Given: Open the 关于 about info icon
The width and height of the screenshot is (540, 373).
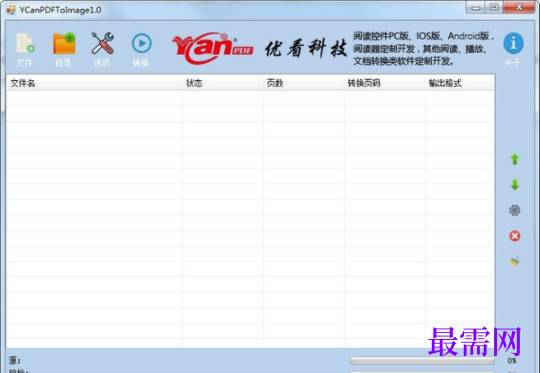Looking at the screenshot, I should [513, 43].
